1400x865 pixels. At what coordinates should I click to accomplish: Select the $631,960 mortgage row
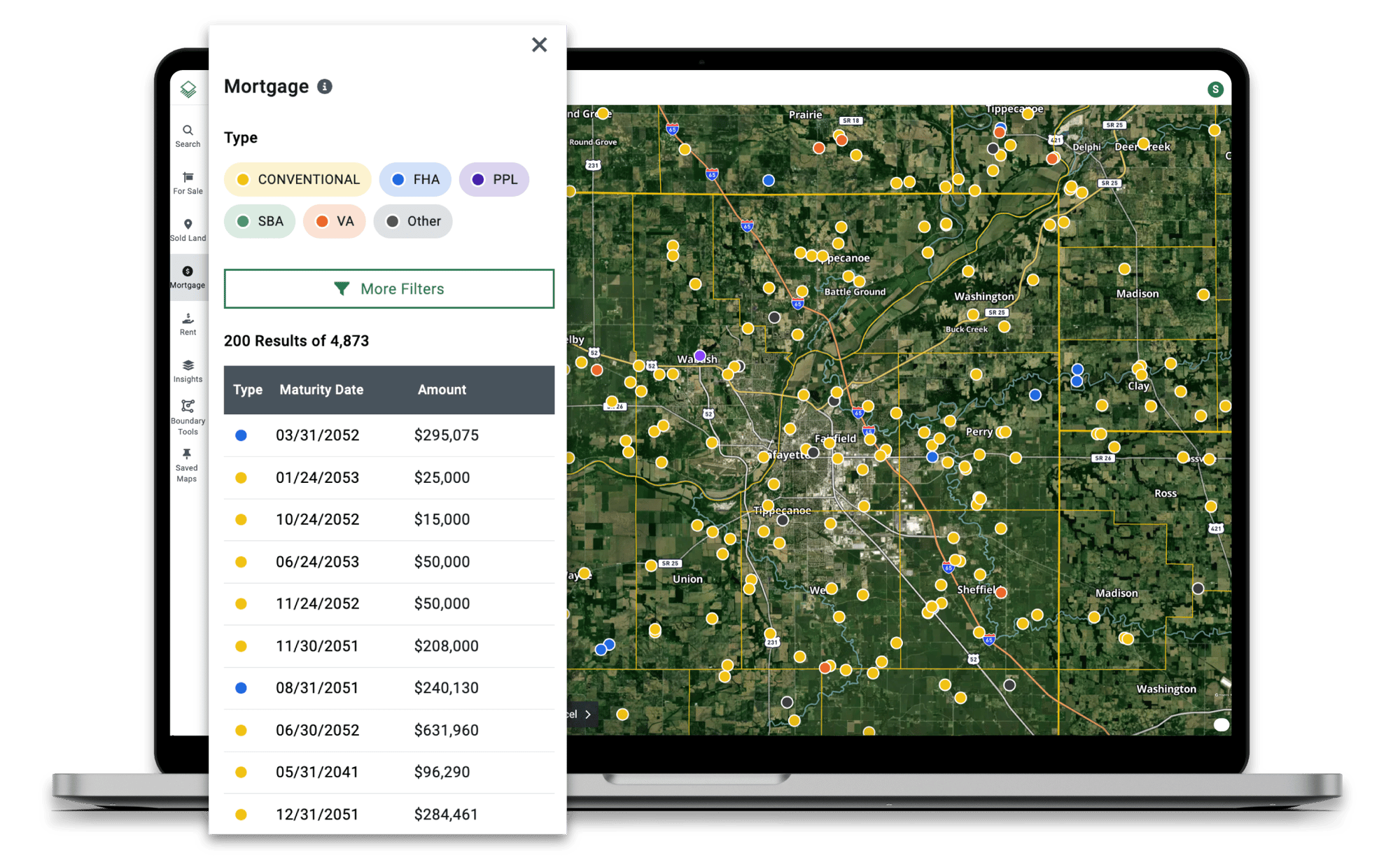[389, 730]
